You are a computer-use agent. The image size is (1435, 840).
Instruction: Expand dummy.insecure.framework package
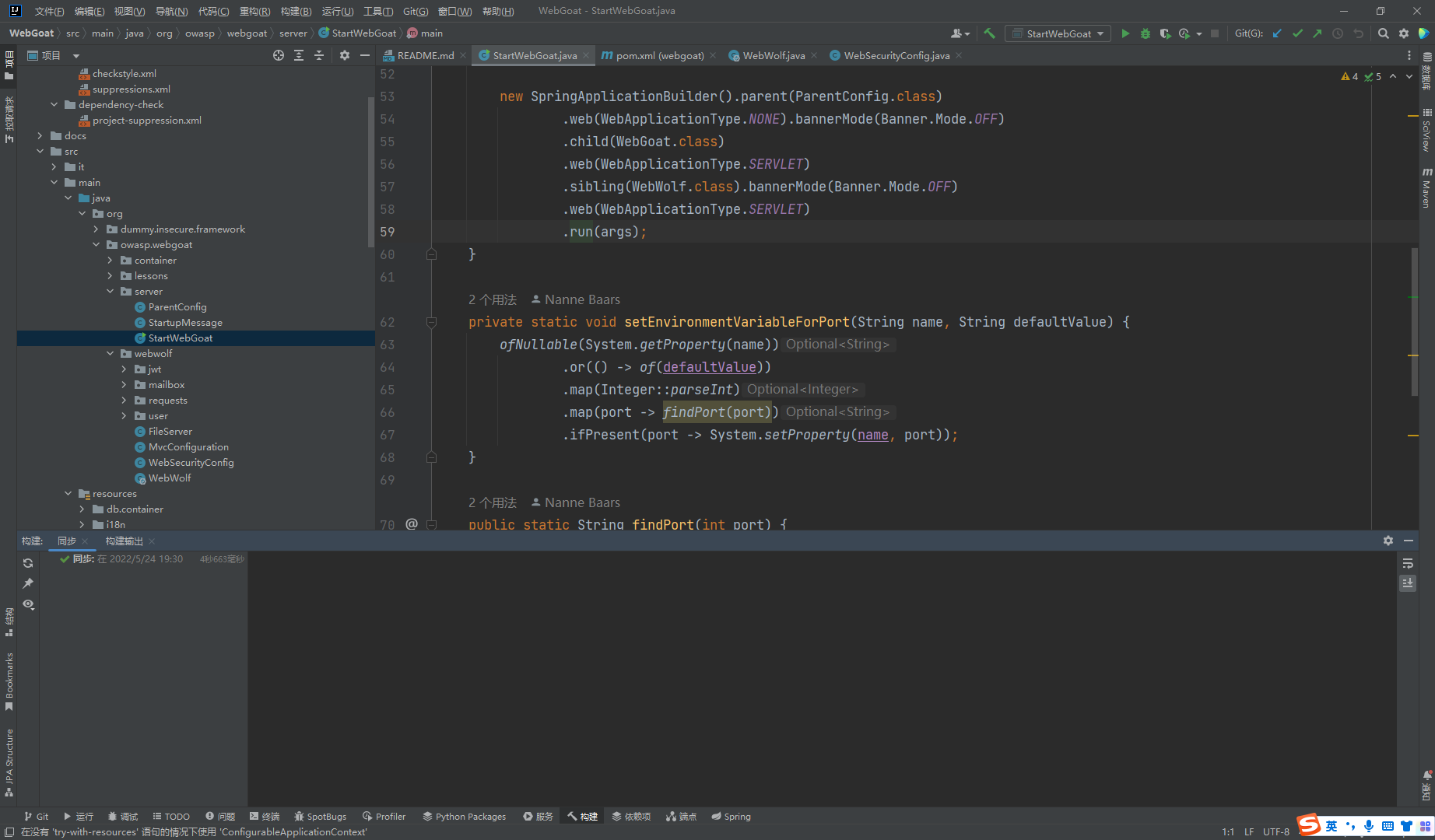coord(96,229)
